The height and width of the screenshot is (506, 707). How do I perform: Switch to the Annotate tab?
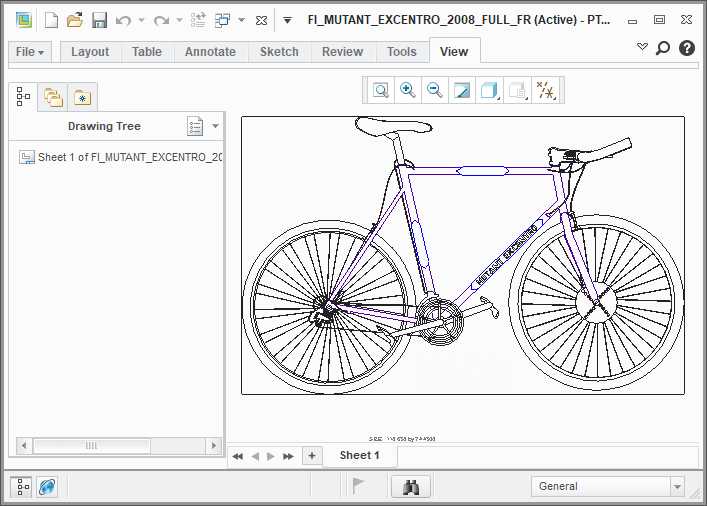tap(210, 52)
